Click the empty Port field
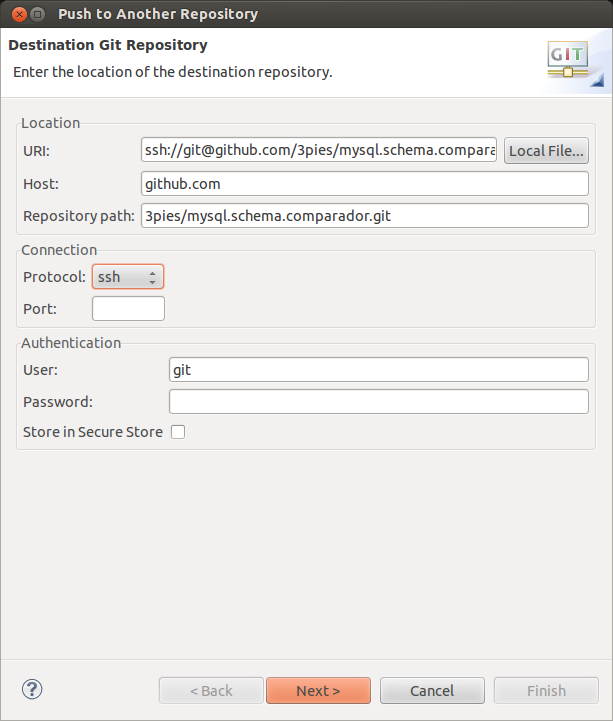This screenshot has width=613, height=721. 128,309
